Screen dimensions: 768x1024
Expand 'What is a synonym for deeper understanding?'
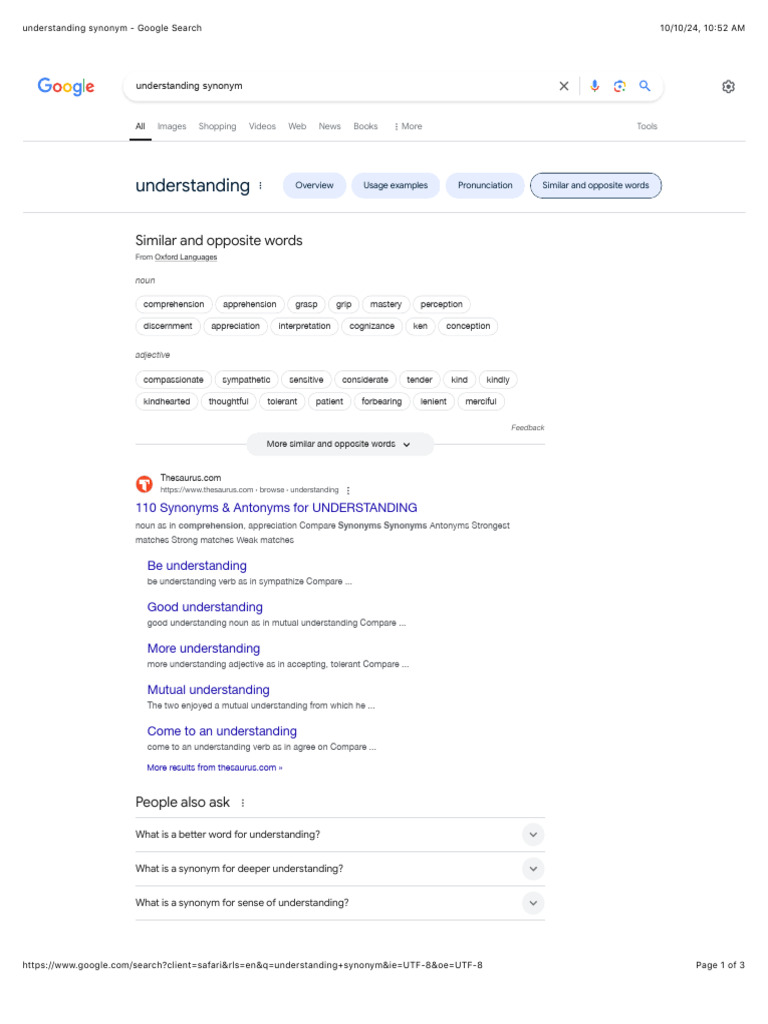[x=533, y=869]
